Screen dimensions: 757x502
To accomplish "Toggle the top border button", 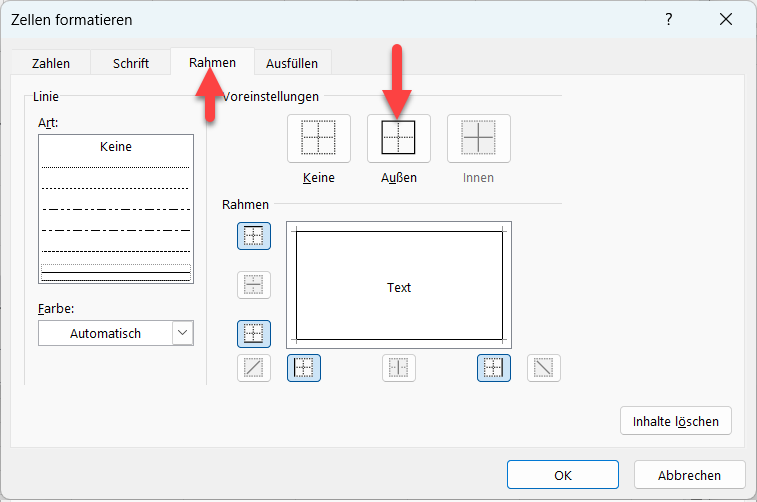I will tap(254, 236).
